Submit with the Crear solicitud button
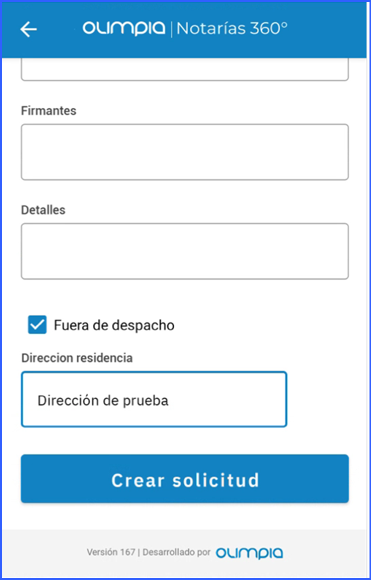The image size is (371, 580). (185, 479)
